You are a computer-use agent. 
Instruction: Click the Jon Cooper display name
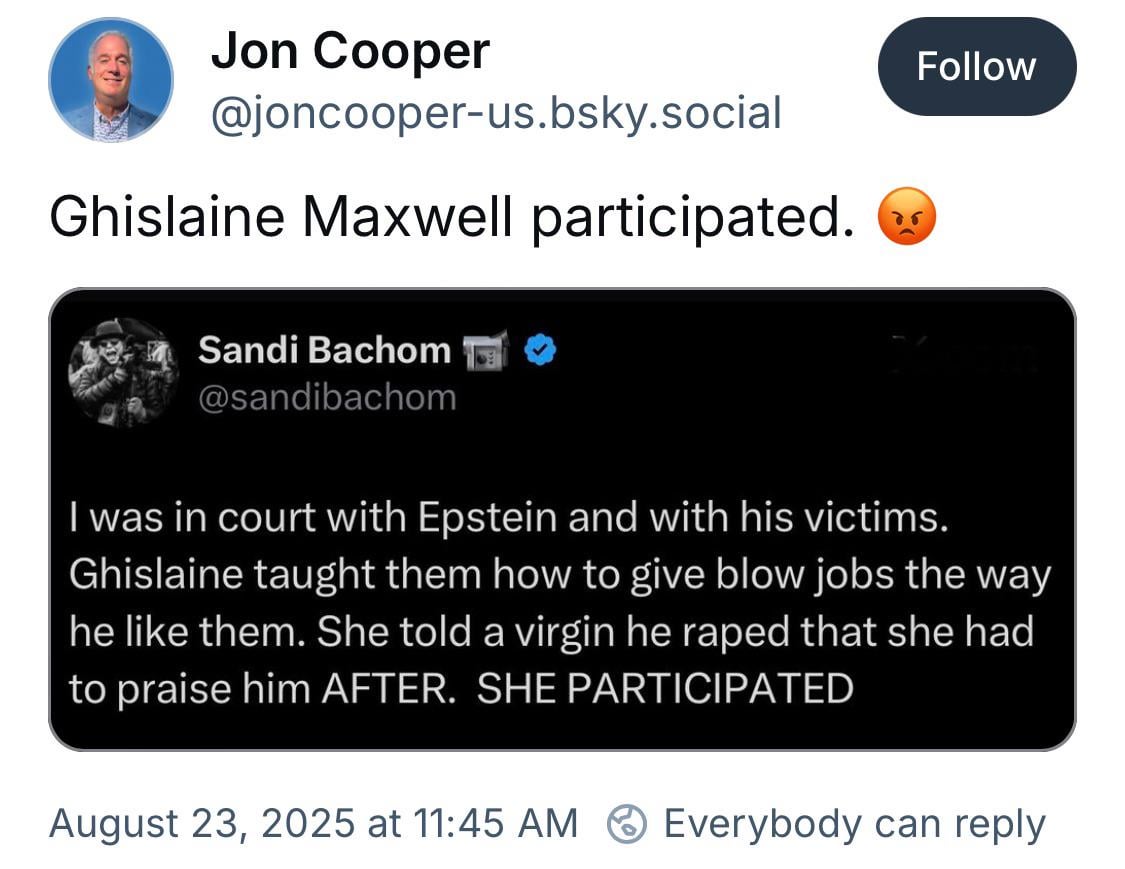pos(350,51)
